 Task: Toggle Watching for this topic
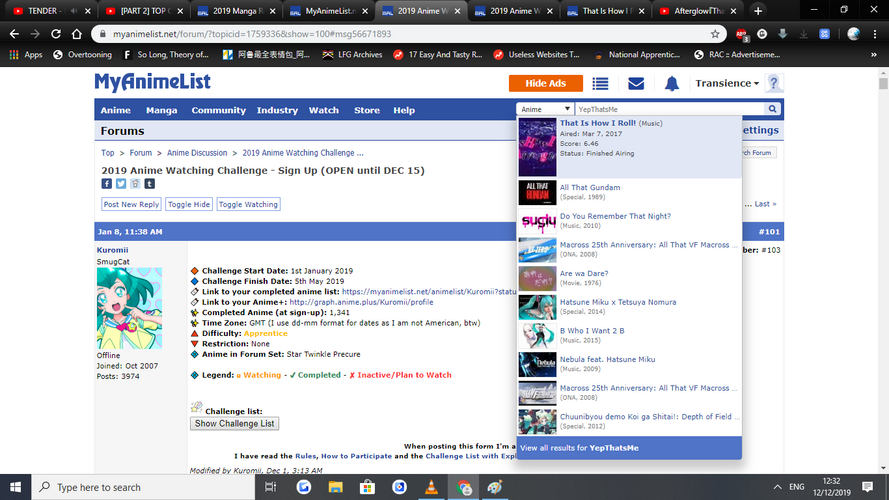click(x=248, y=204)
